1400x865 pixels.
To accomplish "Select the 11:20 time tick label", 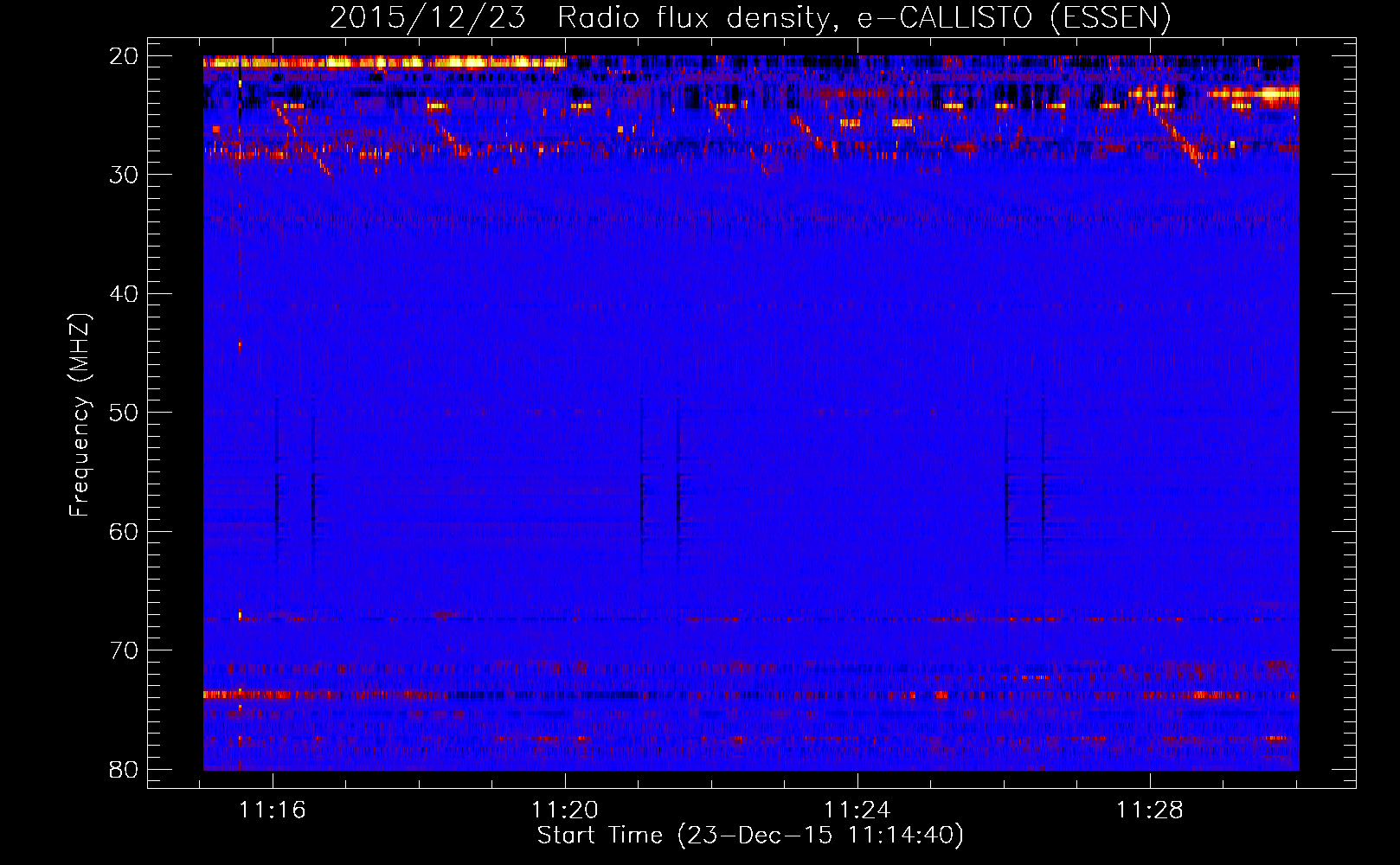I will click(565, 811).
